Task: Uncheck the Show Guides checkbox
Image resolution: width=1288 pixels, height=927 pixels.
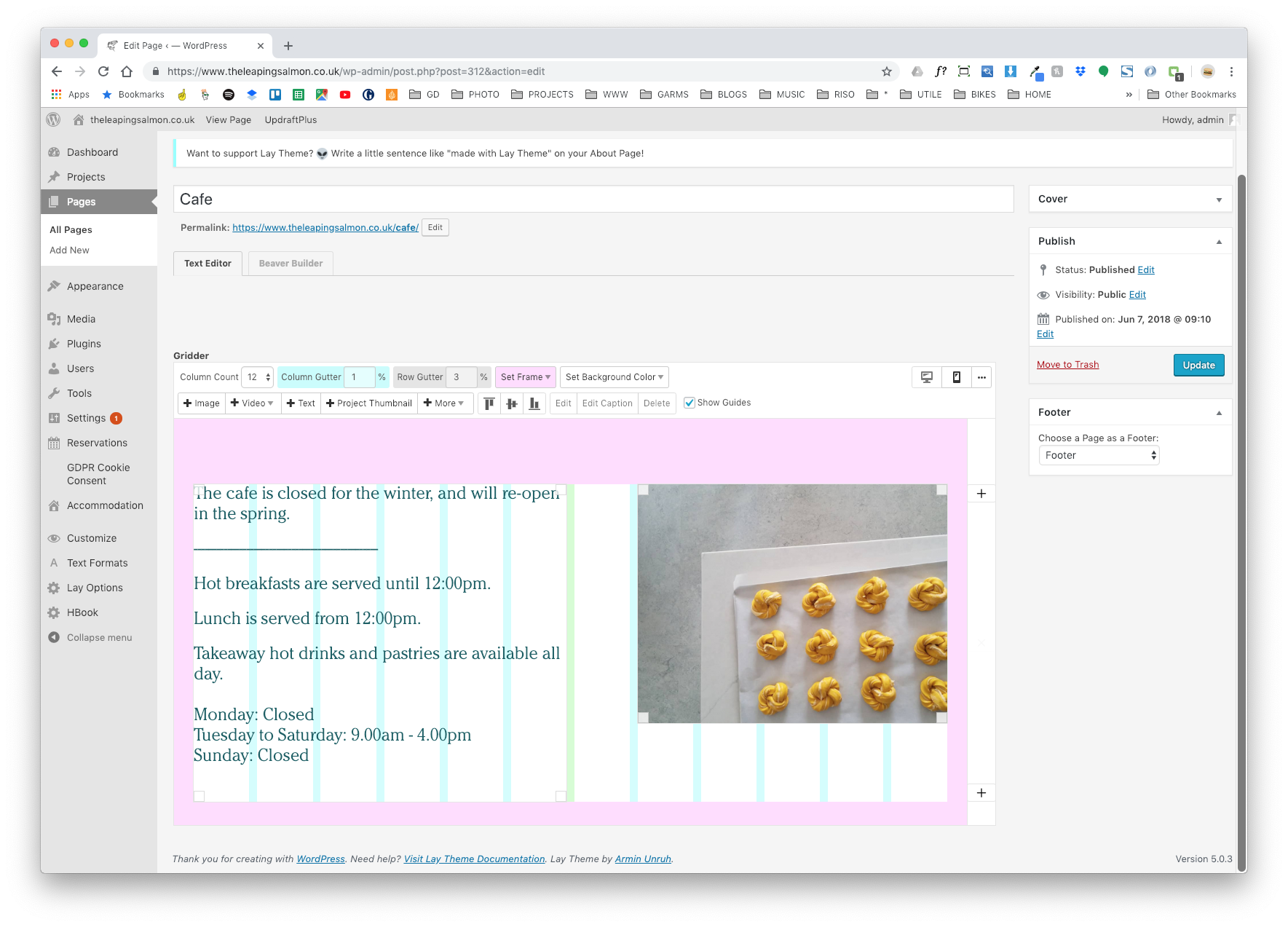Action: 689,403
